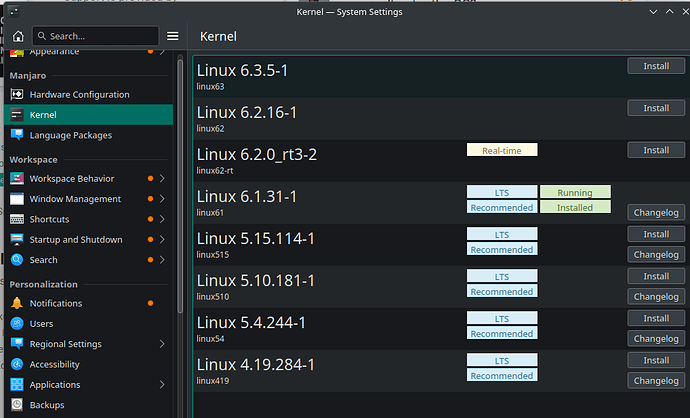The height and width of the screenshot is (418, 690).
Task: Click Workspace Behavior orange changed indicator
Action: coord(150,178)
